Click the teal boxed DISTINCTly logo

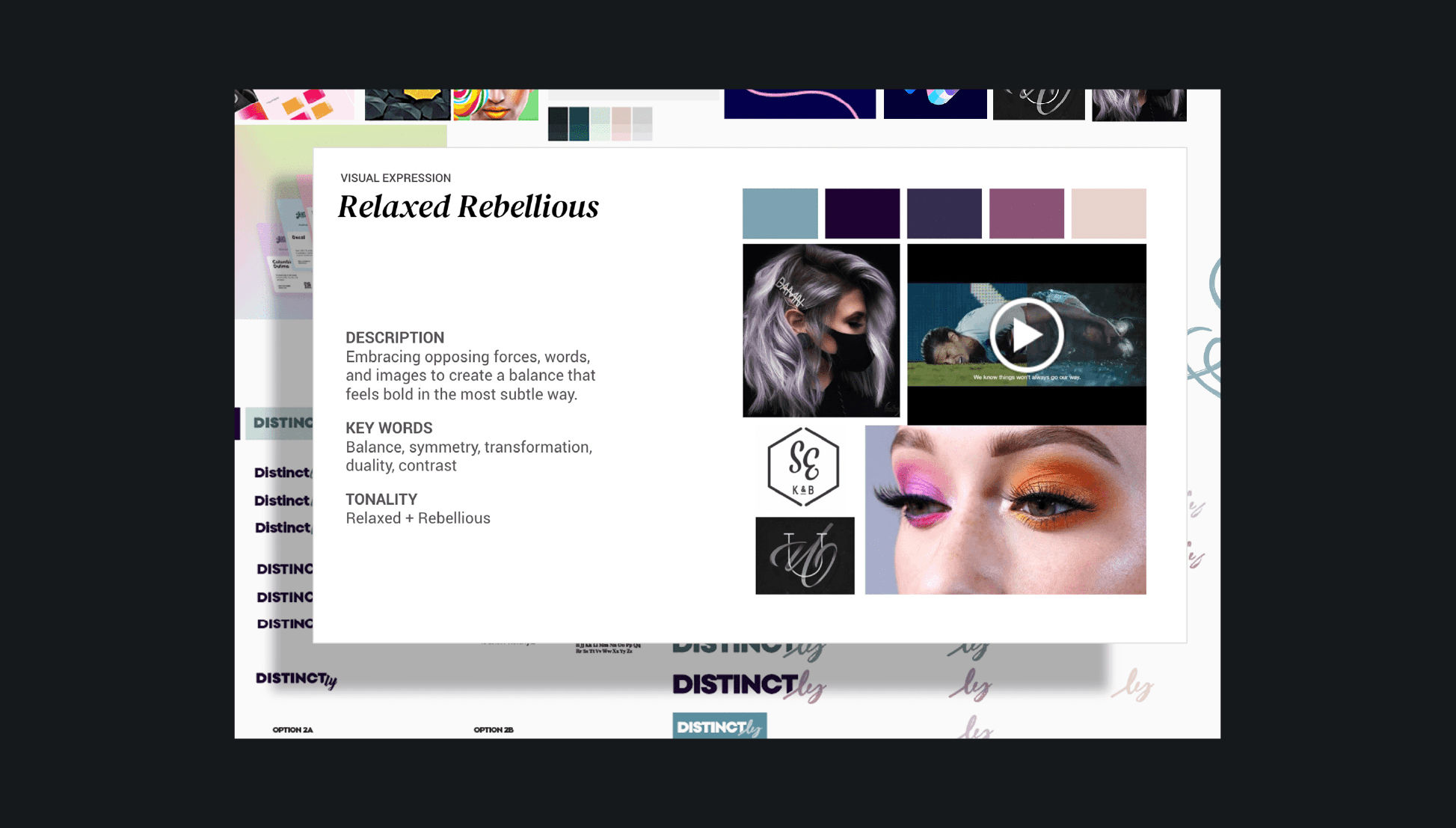pyautogui.click(x=719, y=726)
